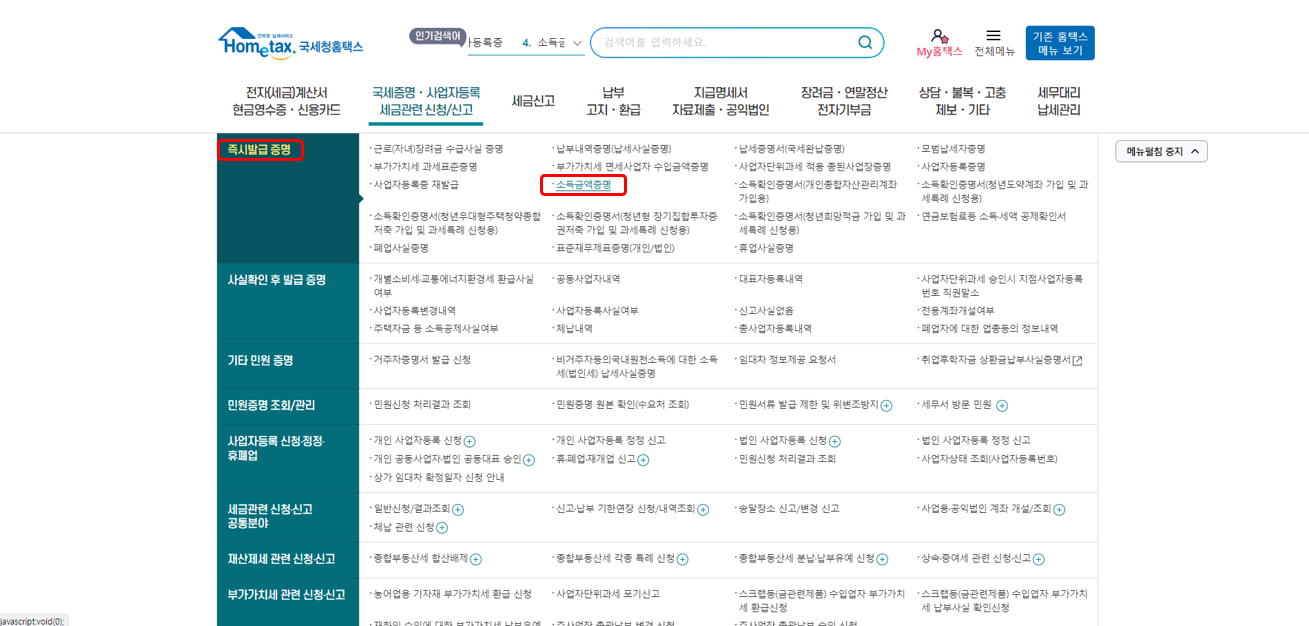Viewport: 1309px width, 626px height.
Task: Select 사업자등록 신청·정정·휴폐업 category
Action: click(x=276, y=448)
